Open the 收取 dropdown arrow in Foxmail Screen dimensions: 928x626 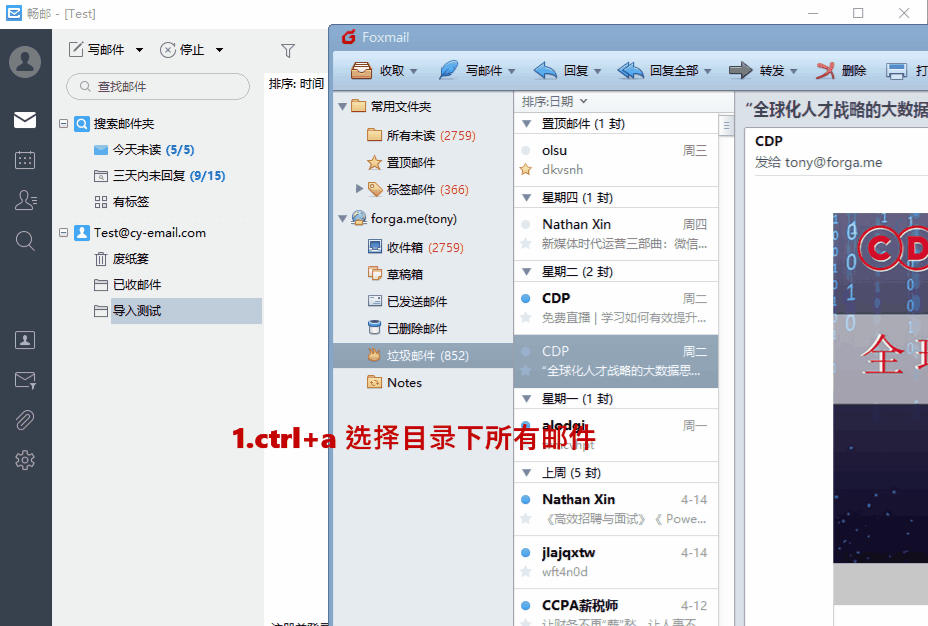pos(414,72)
